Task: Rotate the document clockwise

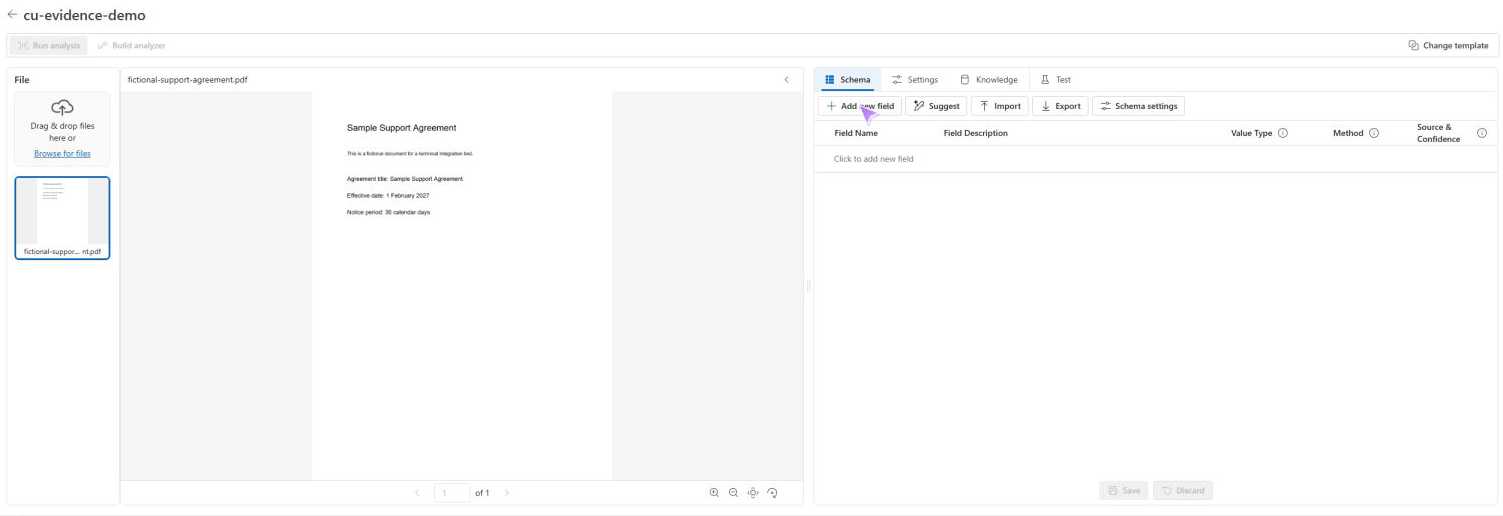Action: click(x=772, y=493)
